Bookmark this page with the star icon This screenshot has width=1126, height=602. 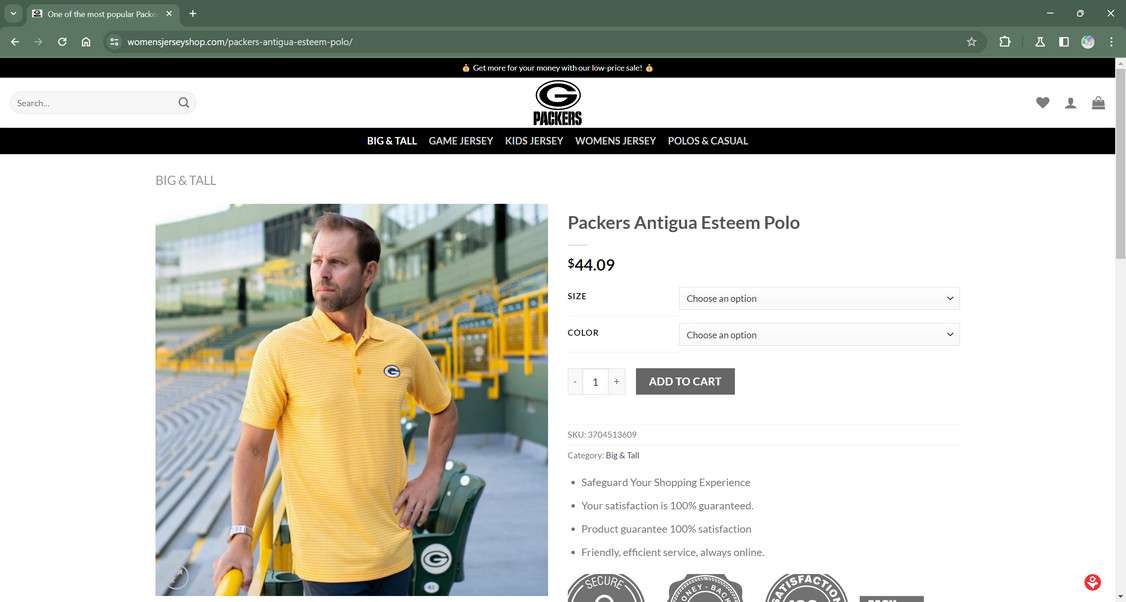(x=972, y=42)
